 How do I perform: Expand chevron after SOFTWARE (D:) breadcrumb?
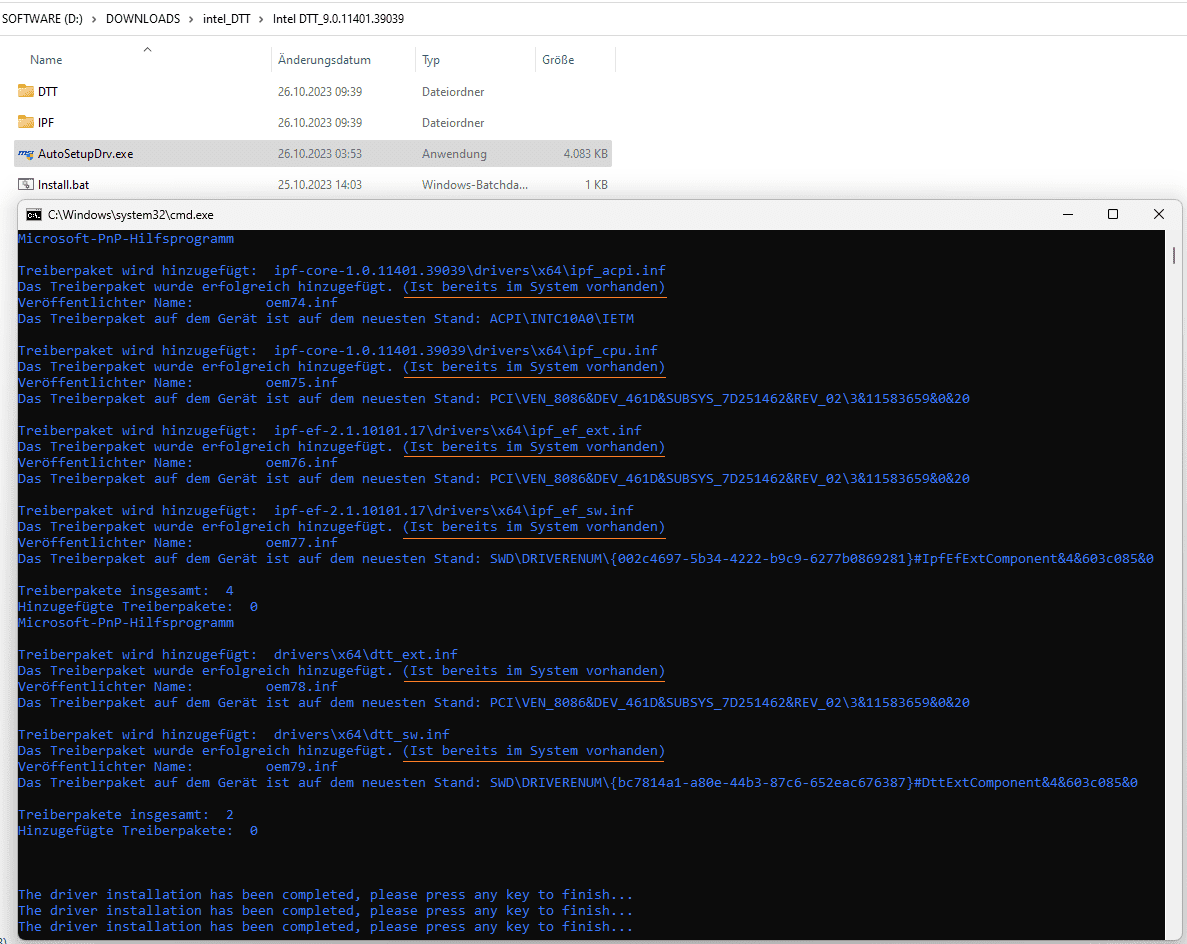click(95, 19)
